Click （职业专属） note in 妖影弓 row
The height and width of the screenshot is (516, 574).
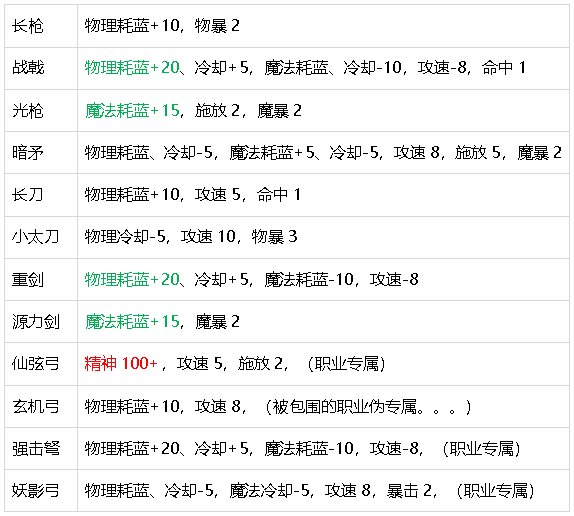(x=496, y=490)
